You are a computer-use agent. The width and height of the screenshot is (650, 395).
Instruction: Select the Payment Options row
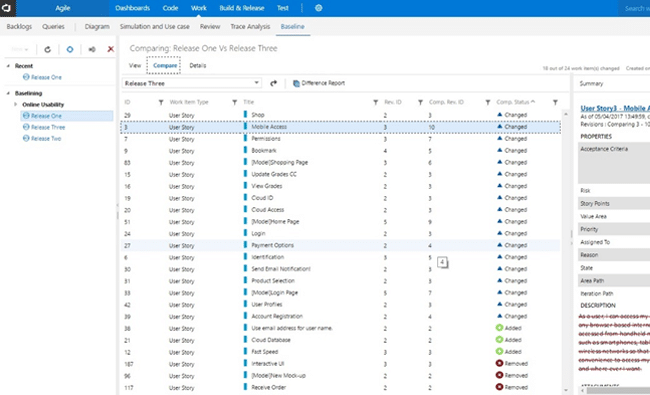tap(340, 245)
